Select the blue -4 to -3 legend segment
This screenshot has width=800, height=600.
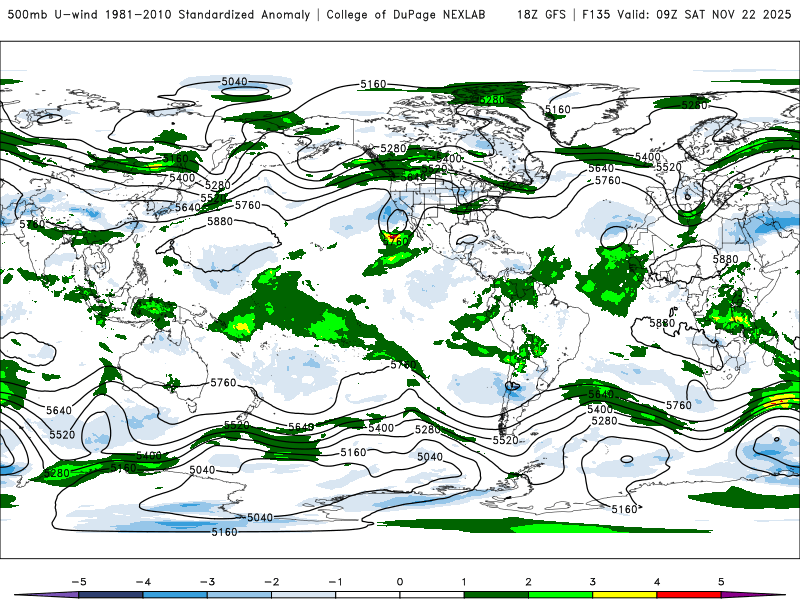175,595
